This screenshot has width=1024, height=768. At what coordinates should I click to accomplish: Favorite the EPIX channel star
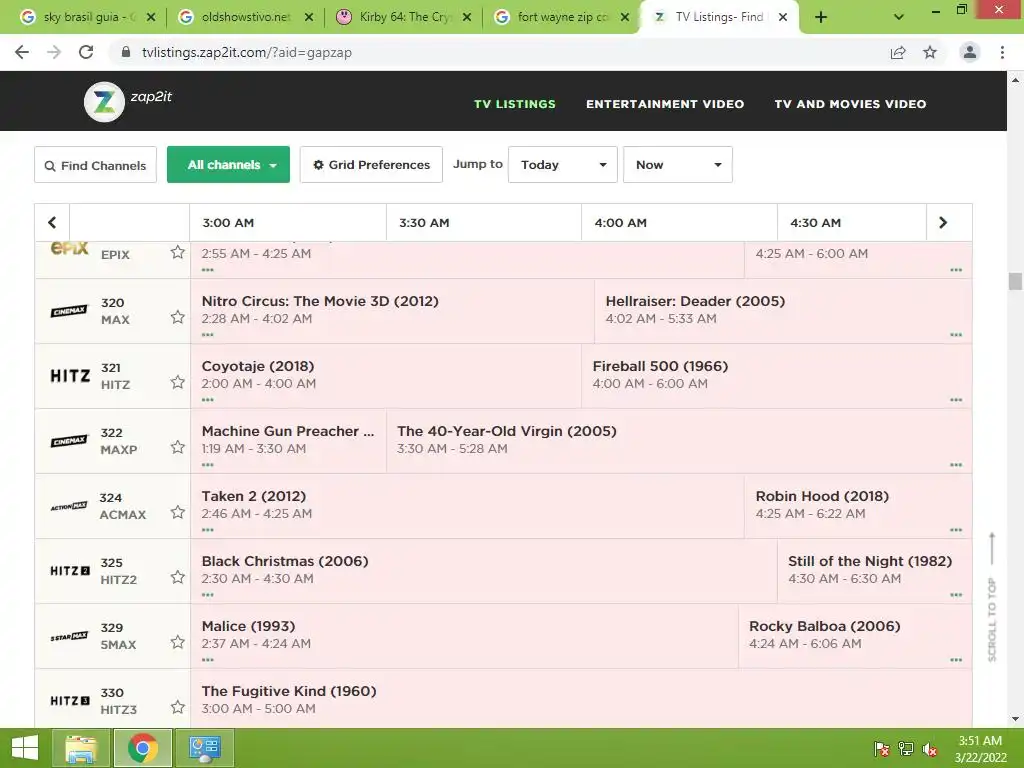click(178, 252)
